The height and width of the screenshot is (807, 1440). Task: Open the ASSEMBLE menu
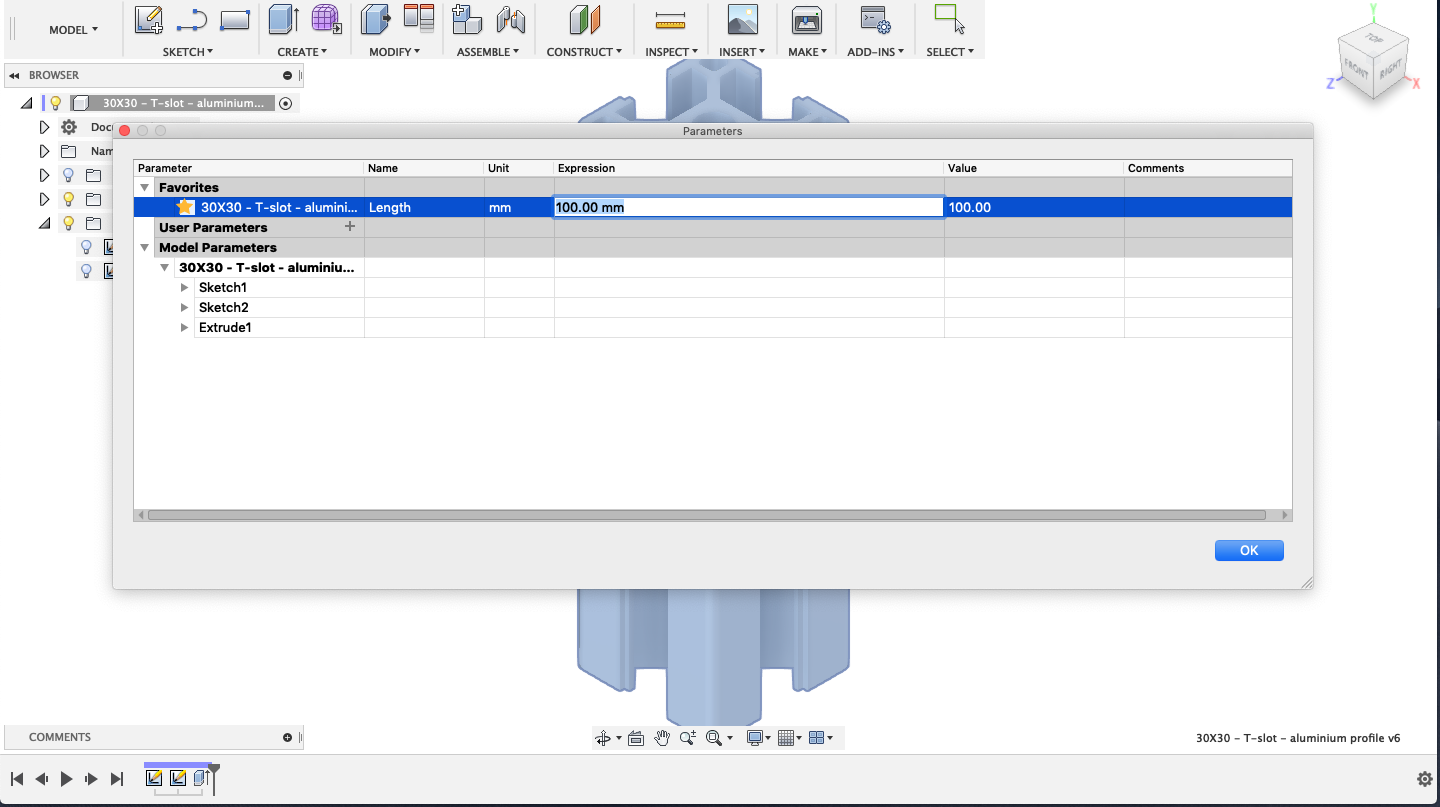click(x=487, y=52)
